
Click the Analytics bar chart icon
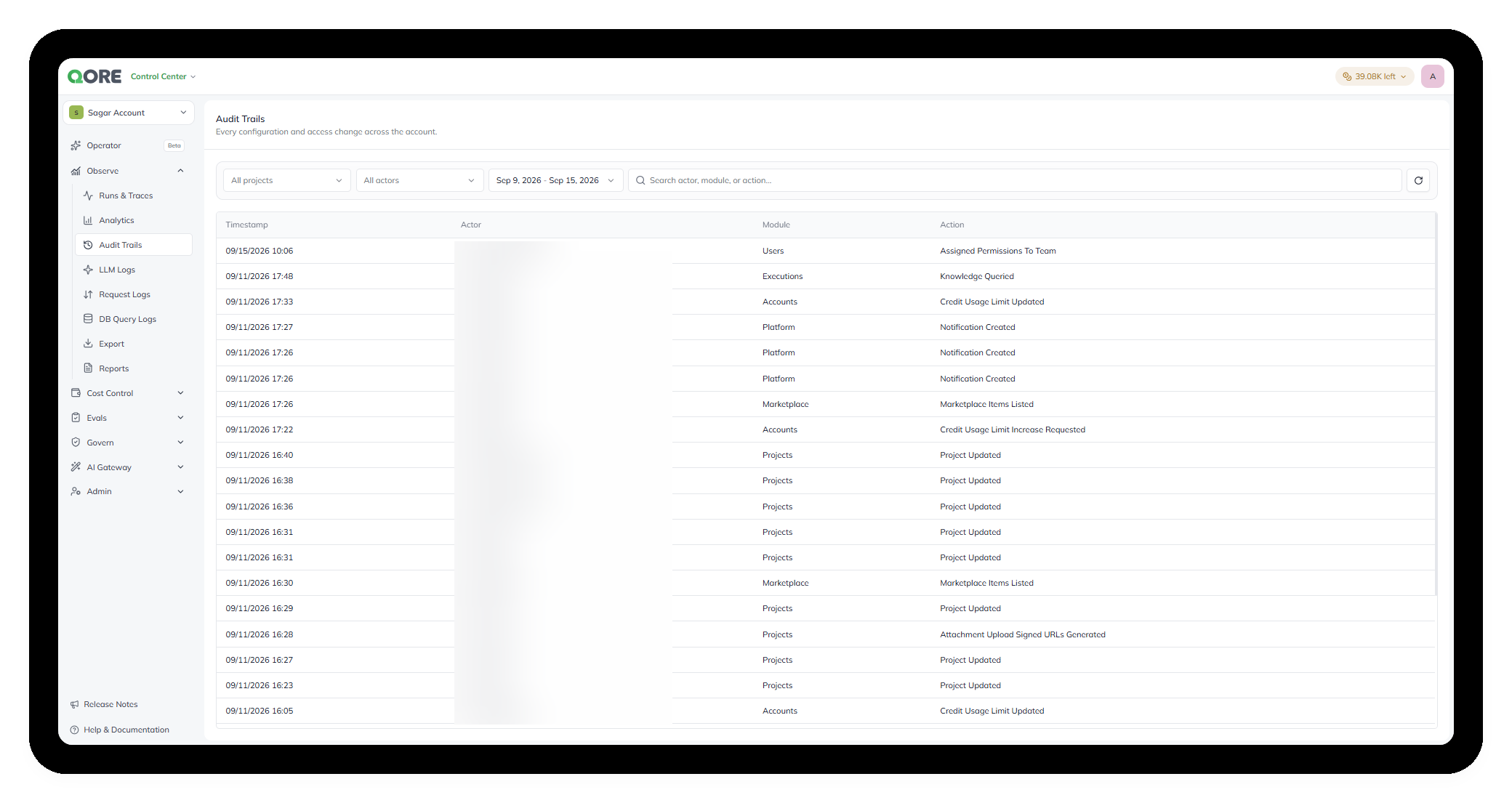coord(88,220)
